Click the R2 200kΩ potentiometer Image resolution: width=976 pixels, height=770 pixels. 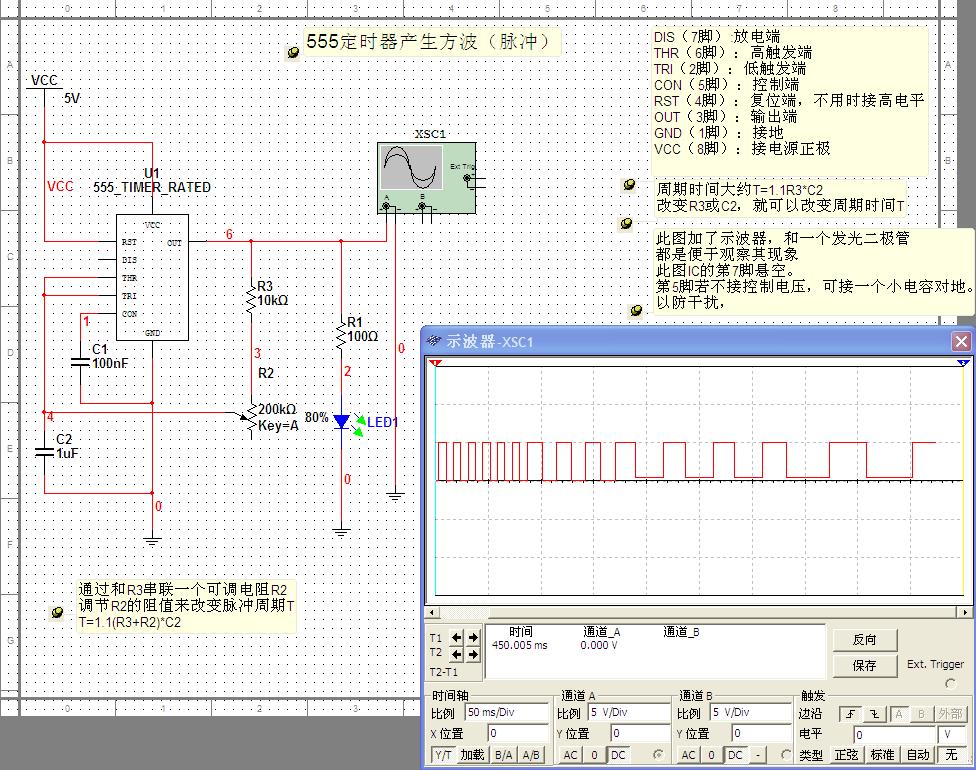(x=252, y=421)
